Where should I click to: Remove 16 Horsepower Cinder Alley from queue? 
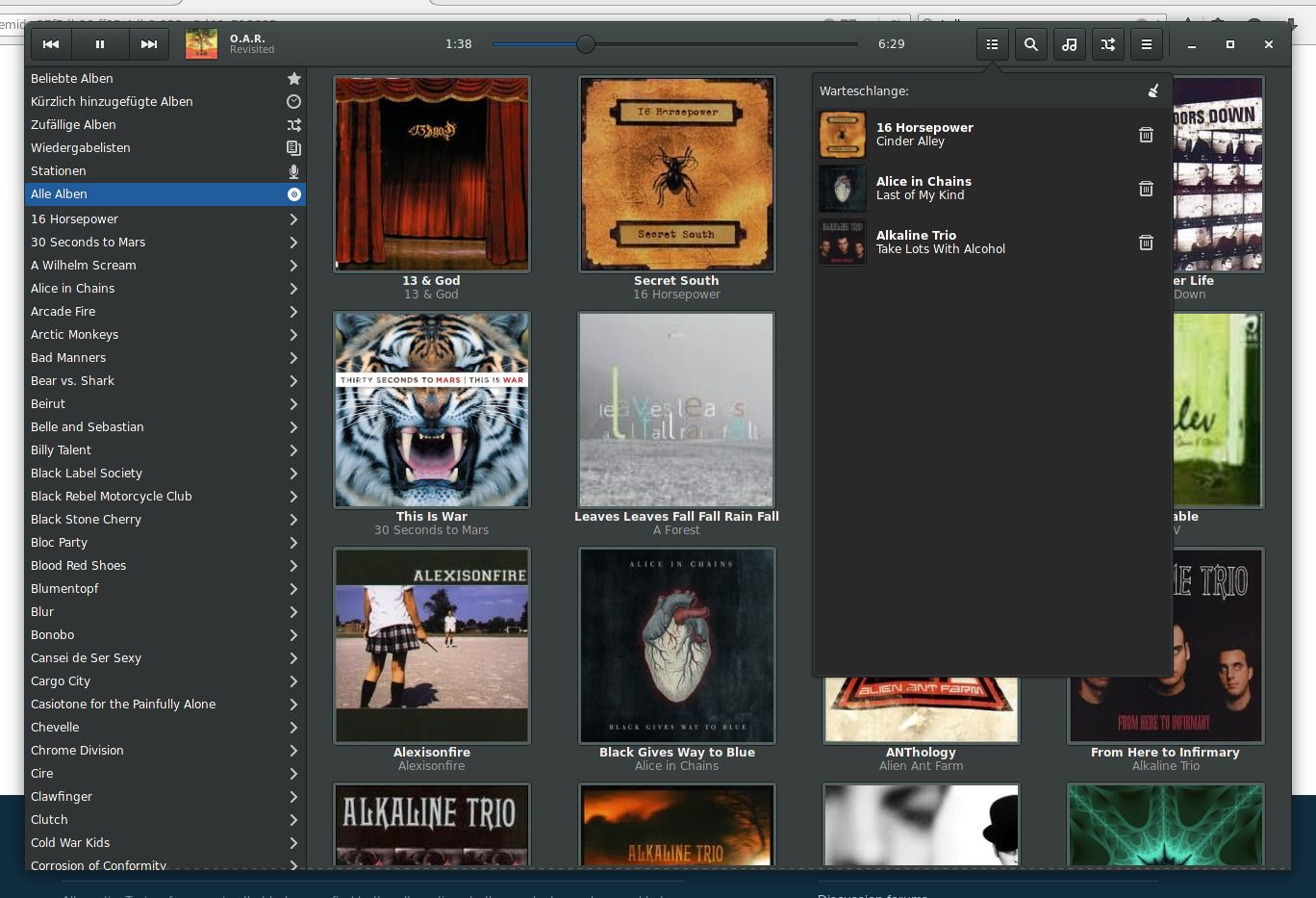tap(1146, 135)
